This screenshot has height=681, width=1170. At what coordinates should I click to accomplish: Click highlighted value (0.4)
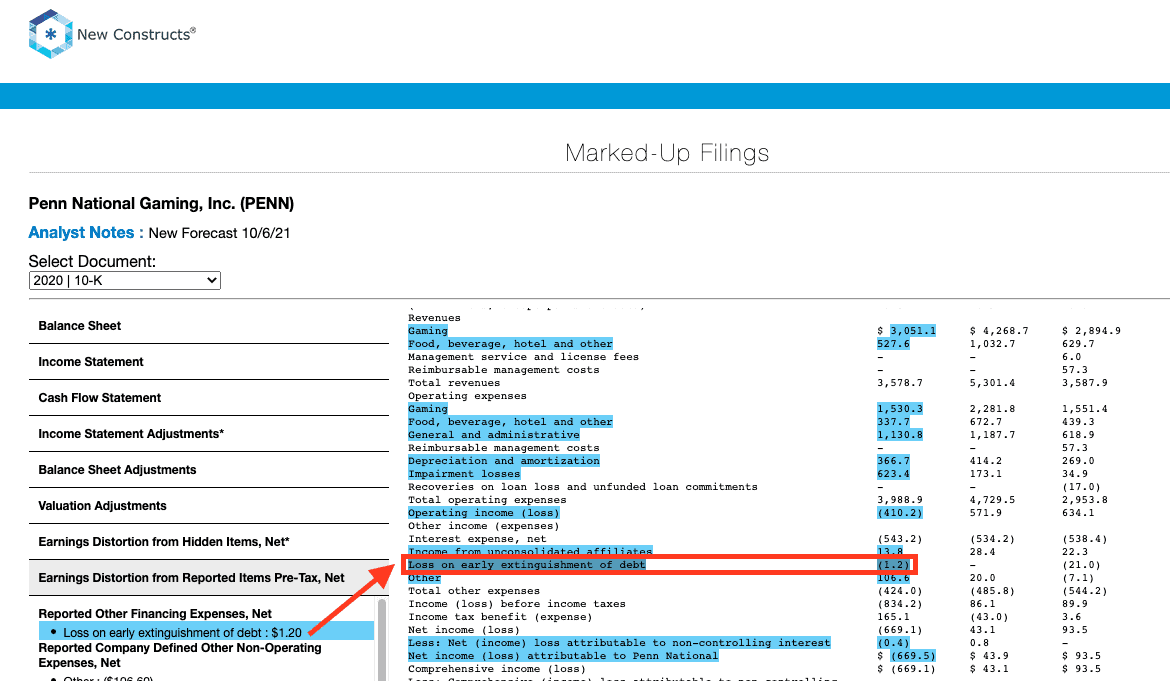click(x=893, y=643)
